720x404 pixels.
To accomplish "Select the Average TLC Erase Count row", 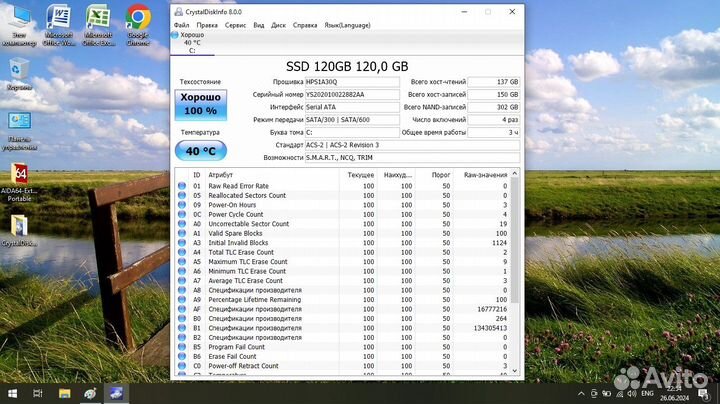I will click(343, 281).
